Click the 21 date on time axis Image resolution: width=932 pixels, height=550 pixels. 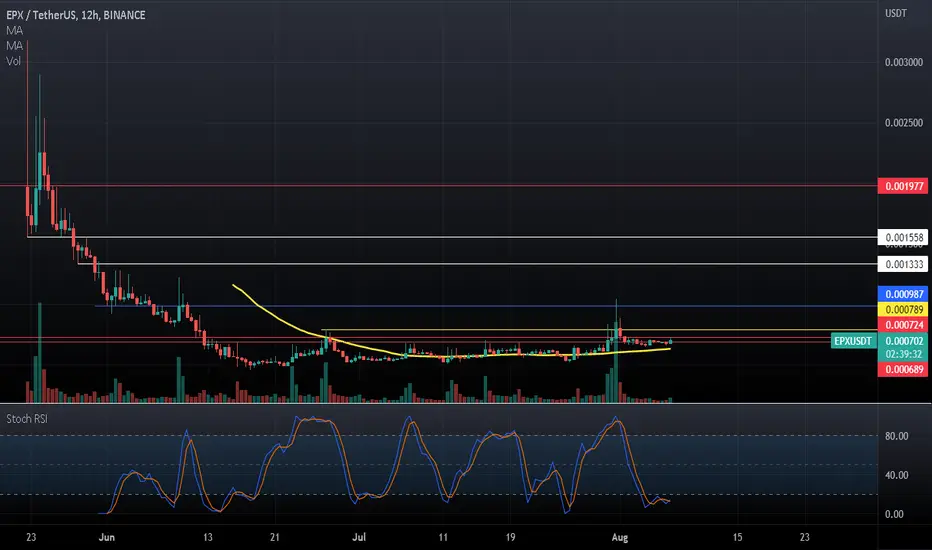point(275,538)
